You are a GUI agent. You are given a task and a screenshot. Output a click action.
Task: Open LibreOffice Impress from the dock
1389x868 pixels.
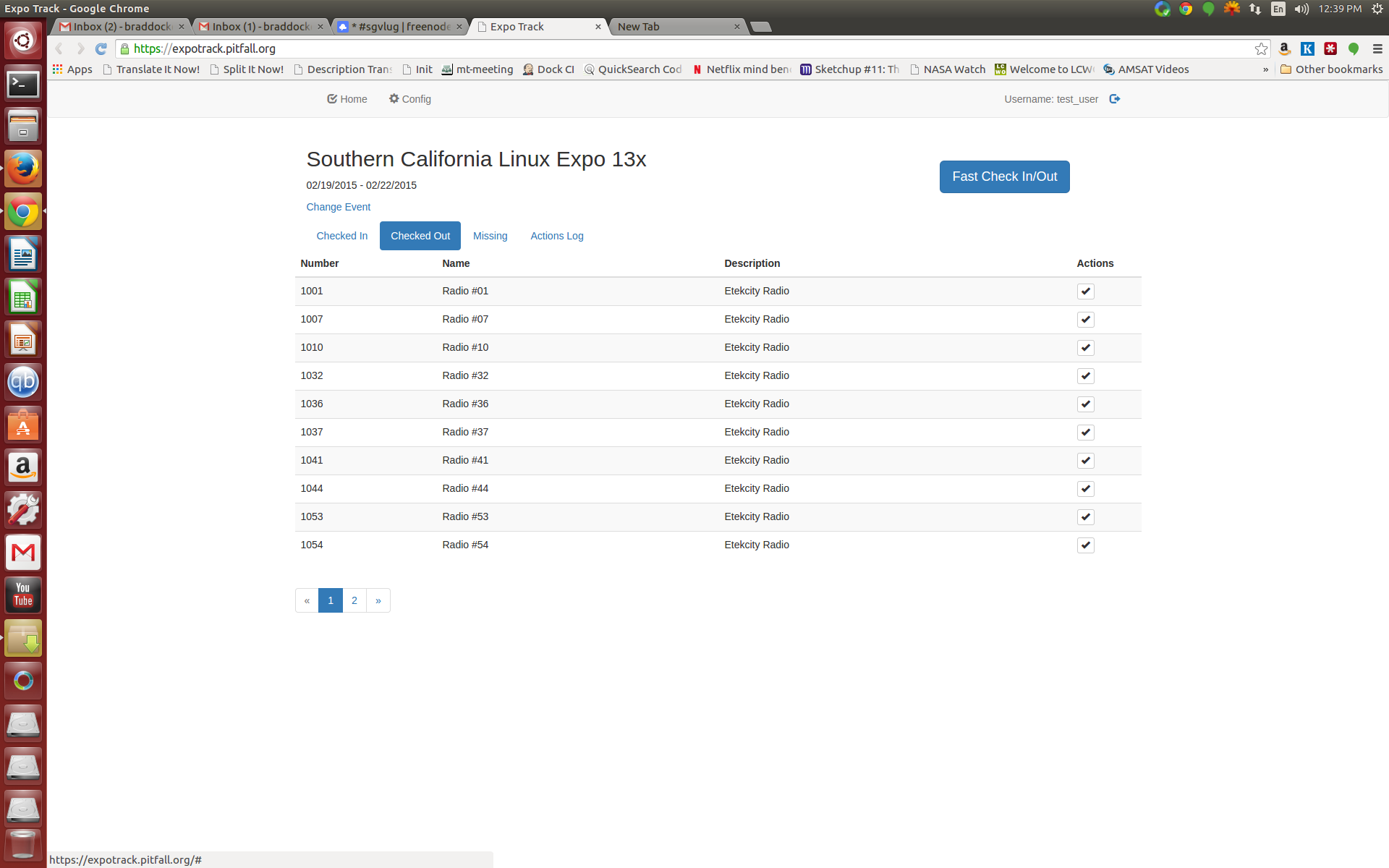pyautogui.click(x=23, y=339)
